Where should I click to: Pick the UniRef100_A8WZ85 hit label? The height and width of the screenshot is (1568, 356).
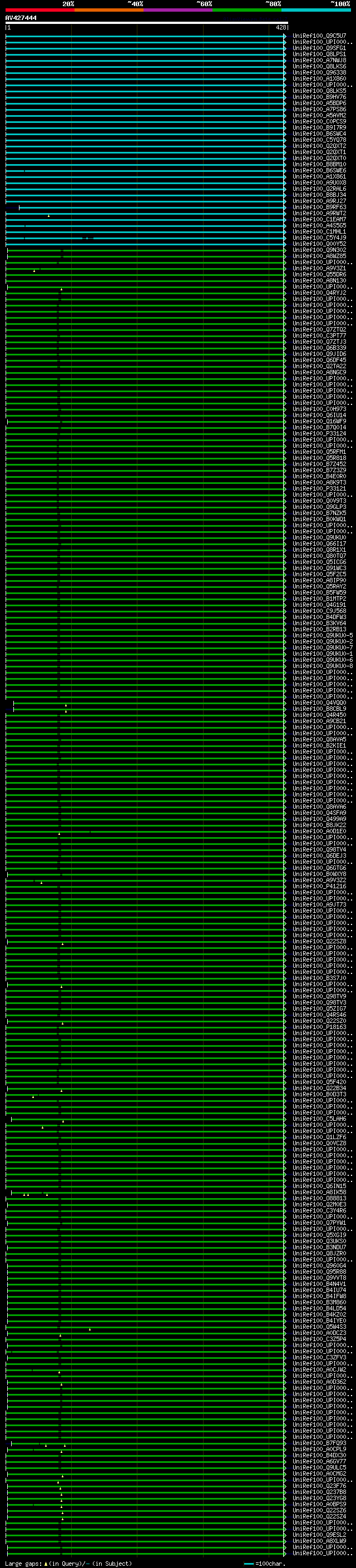pyautogui.click(x=319, y=256)
